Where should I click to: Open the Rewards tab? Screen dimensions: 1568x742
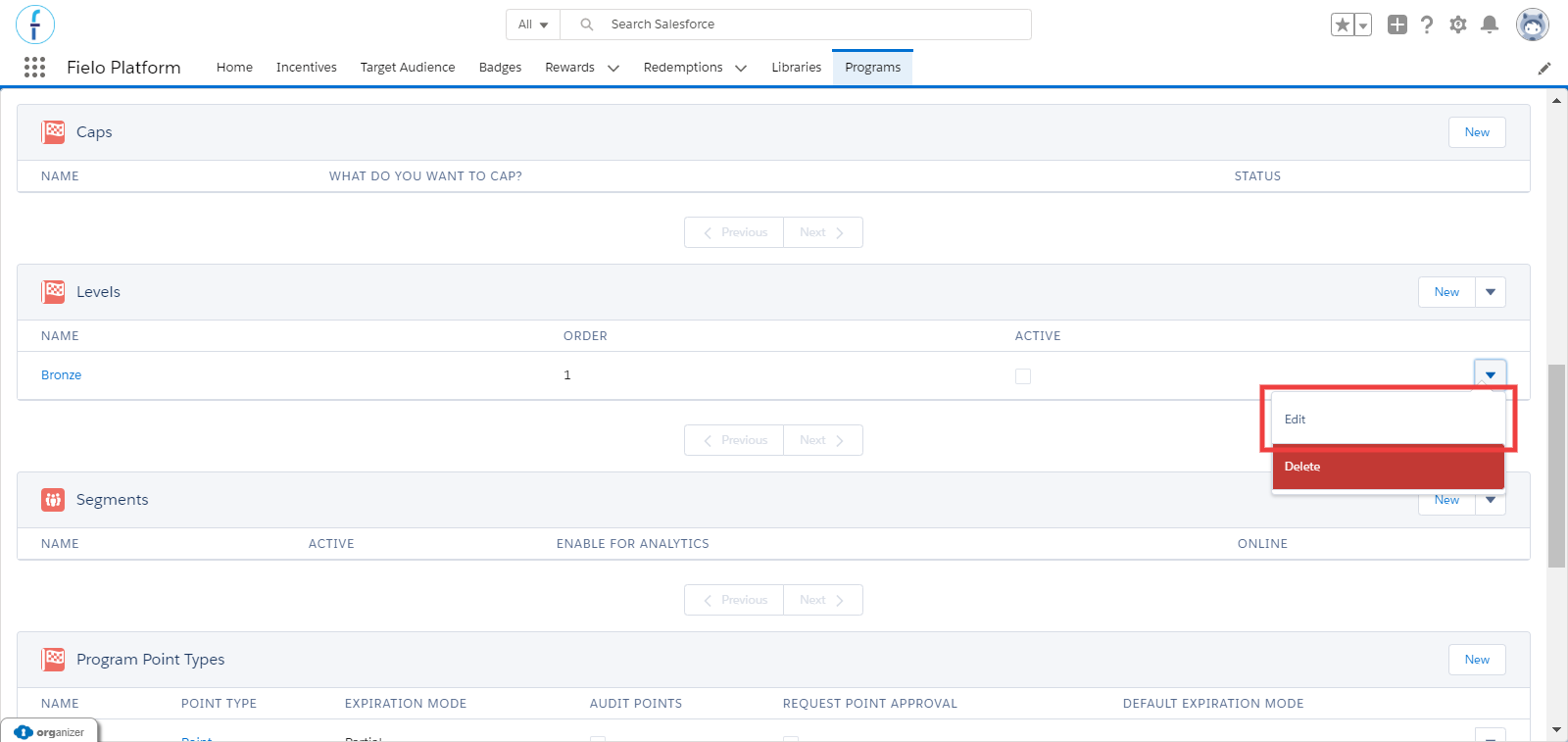[569, 68]
